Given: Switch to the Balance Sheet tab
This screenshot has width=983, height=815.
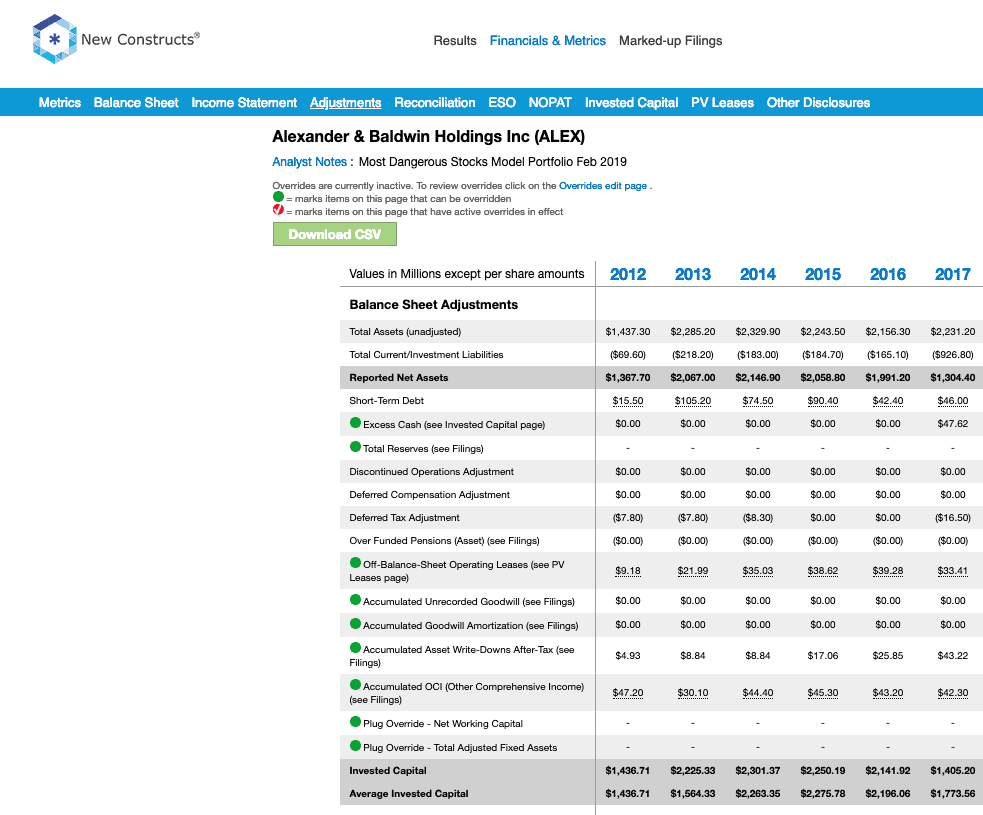Looking at the screenshot, I should coord(136,103).
